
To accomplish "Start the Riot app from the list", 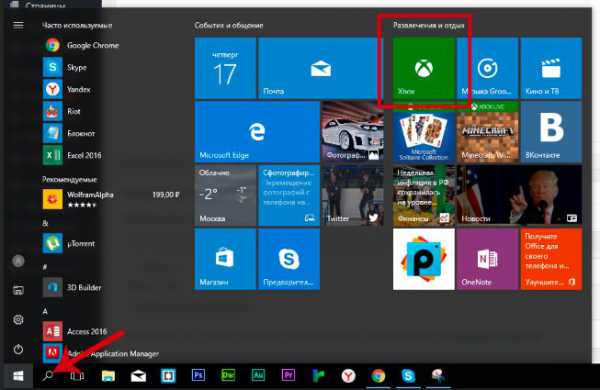I will [x=62, y=111].
